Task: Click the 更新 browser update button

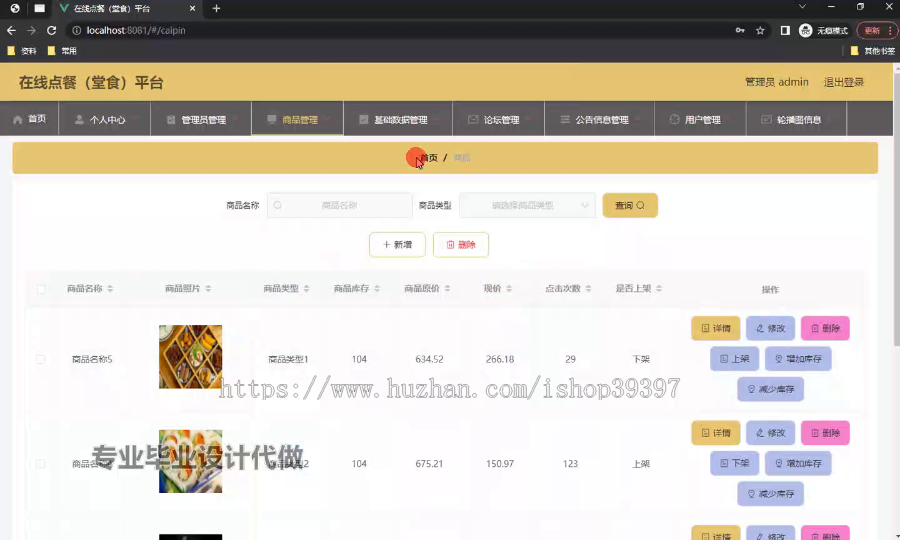Action: (x=876, y=30)
